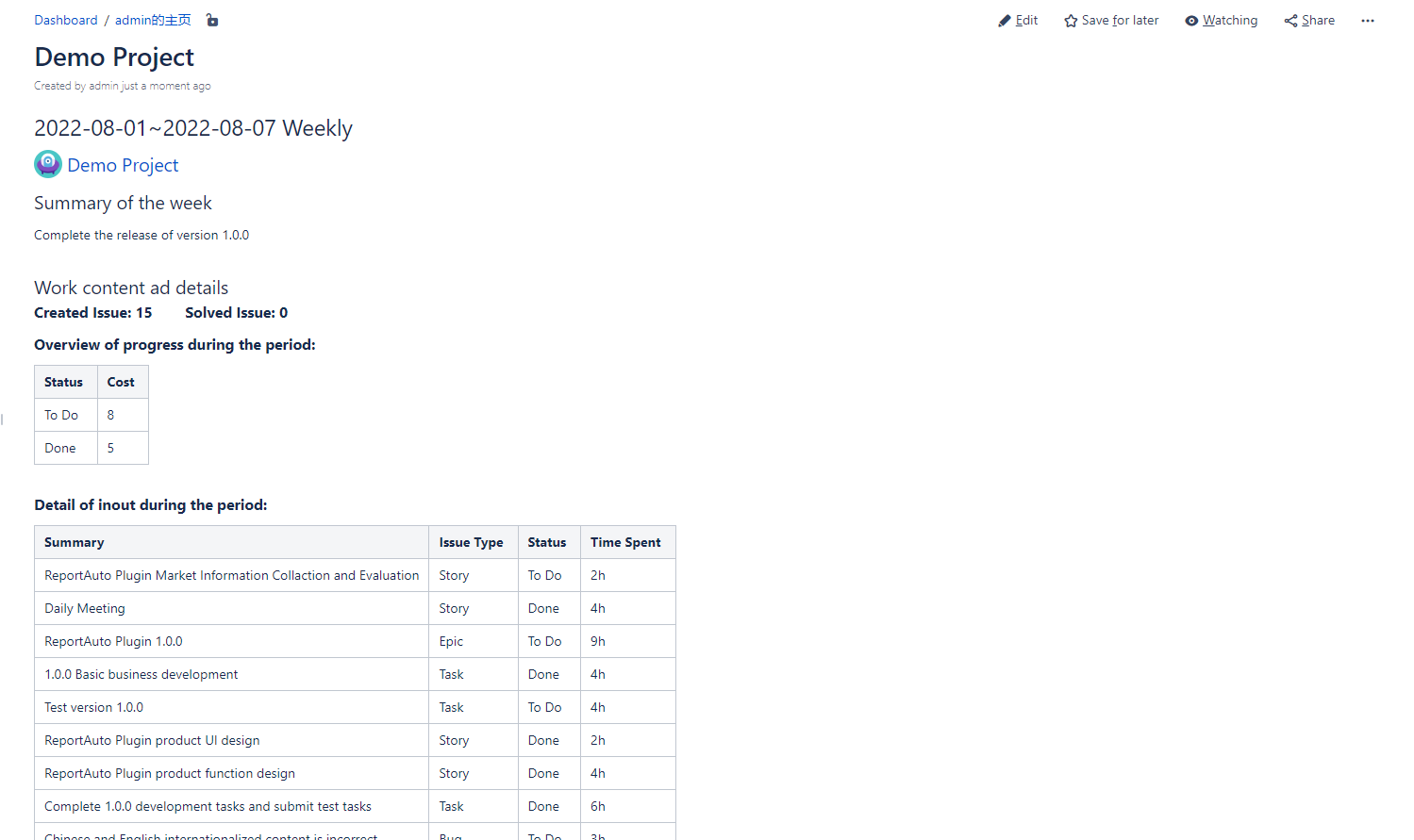Click the Demo Project avatar icon
The image size is (1414, 840).
pyautogui.click(x=48, y=164)
